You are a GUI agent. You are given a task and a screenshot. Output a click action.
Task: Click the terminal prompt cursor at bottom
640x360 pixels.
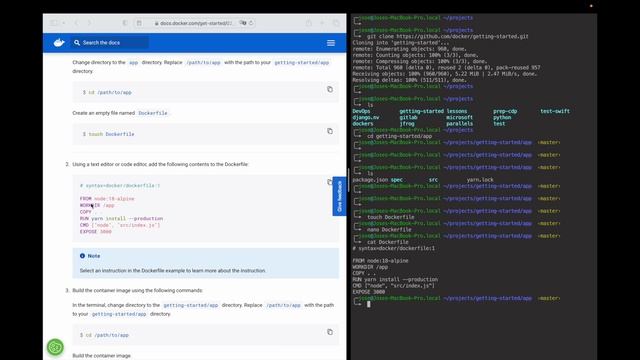369,304
